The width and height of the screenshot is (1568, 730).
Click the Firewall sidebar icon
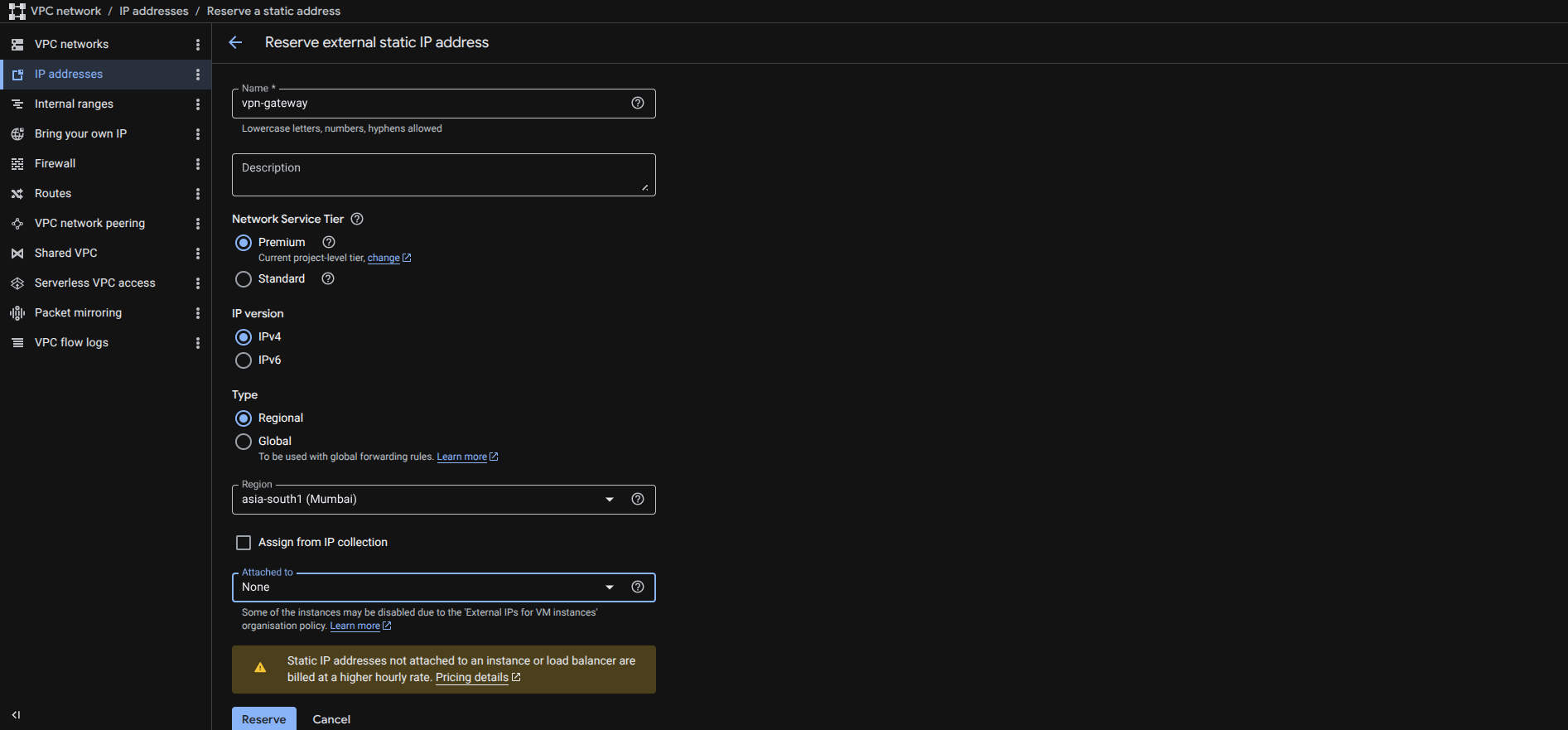17,164
